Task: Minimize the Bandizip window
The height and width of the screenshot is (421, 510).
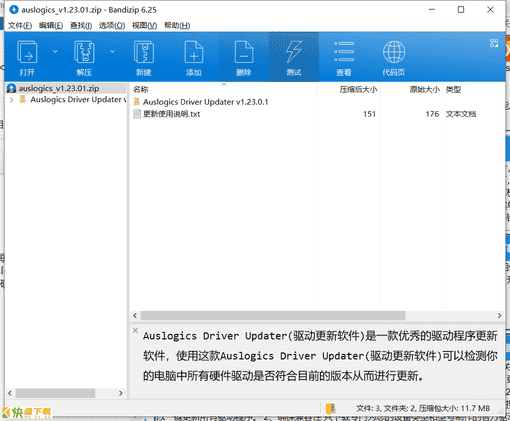Action: click(432, 10)
